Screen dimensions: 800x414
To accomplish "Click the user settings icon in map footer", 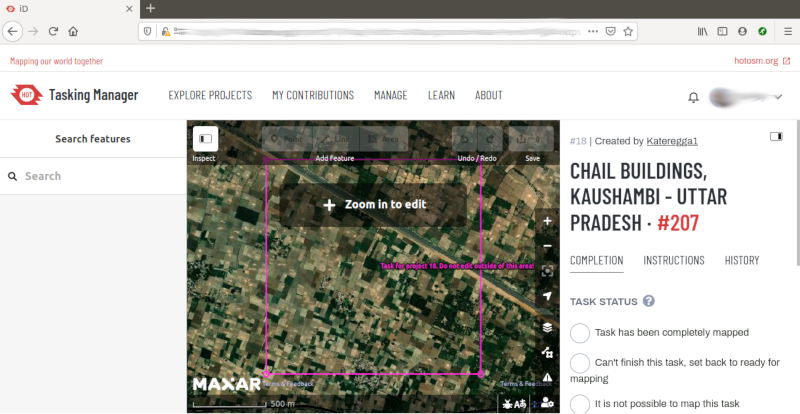I will coord(547,403).
